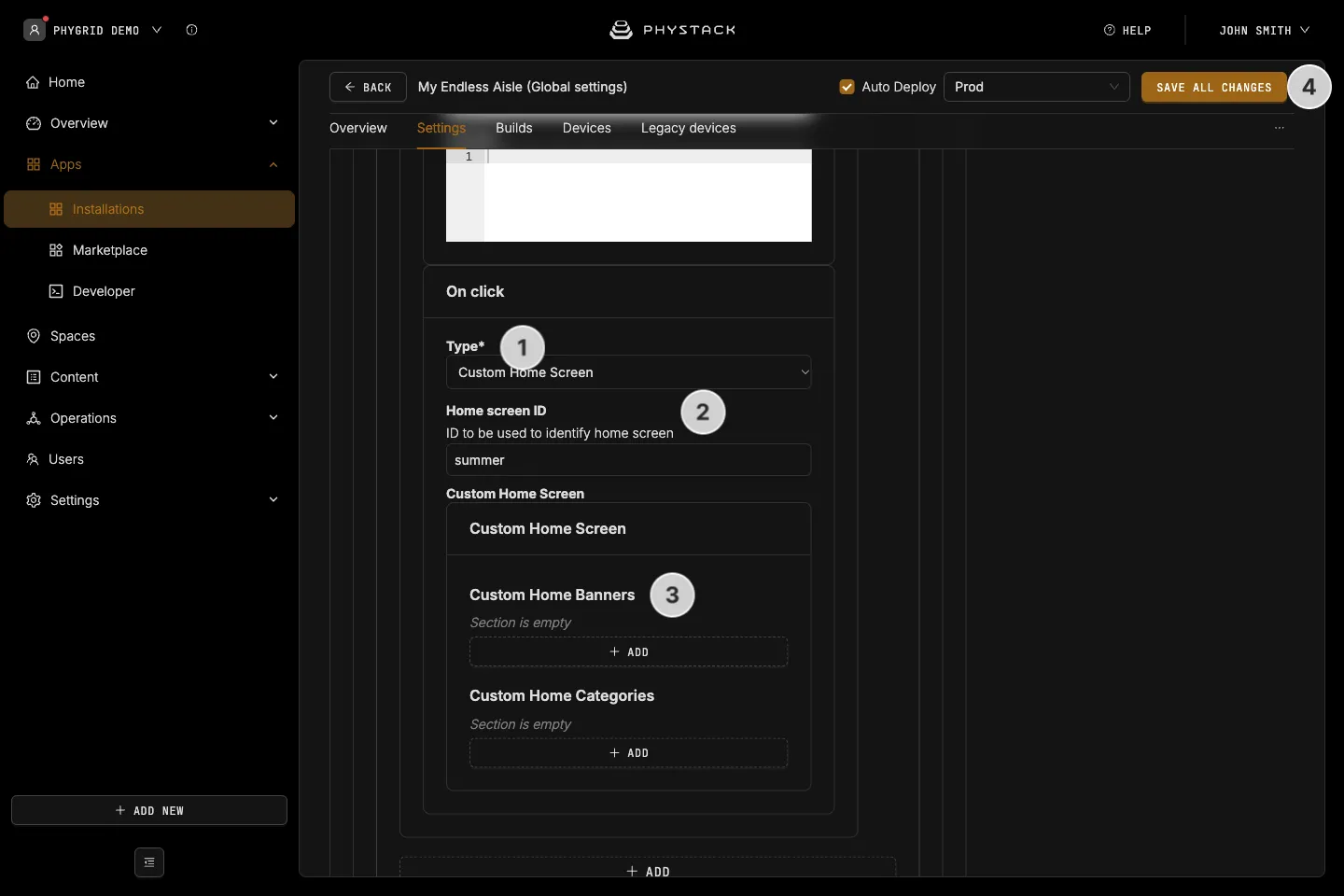This screenshot has height=896, width=1344.
Task: Click the Developer terminal icon
Action: point(56,291)
